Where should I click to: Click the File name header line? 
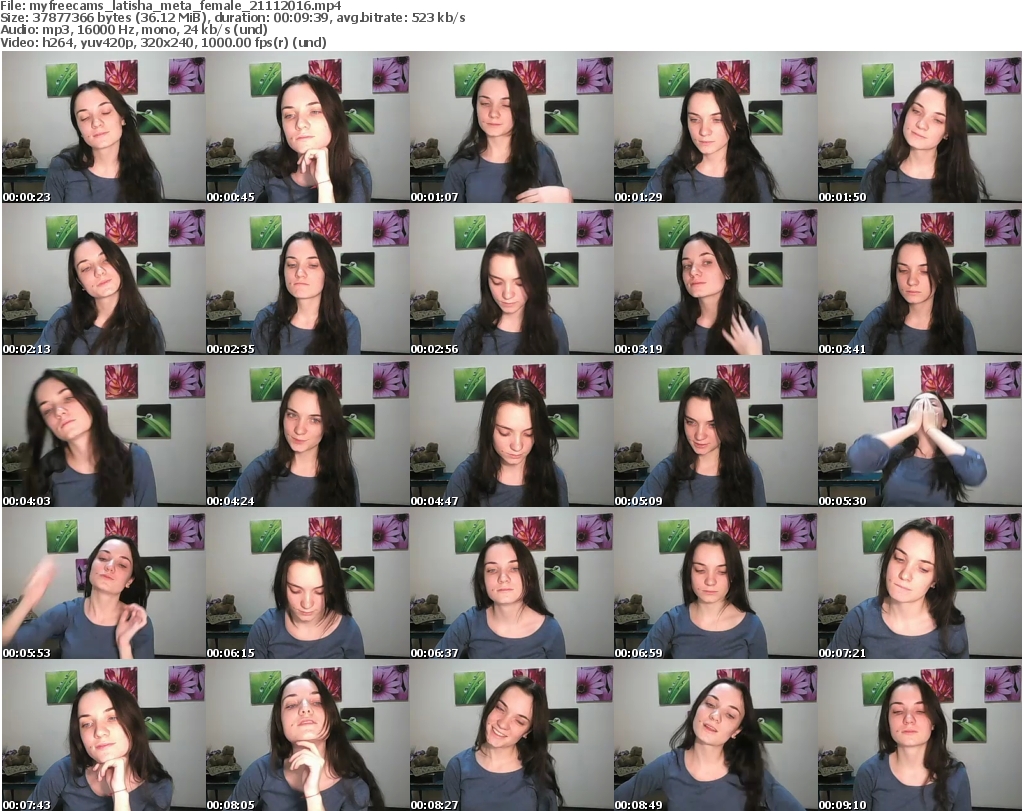pyautogui.click(x=170, y=6)
